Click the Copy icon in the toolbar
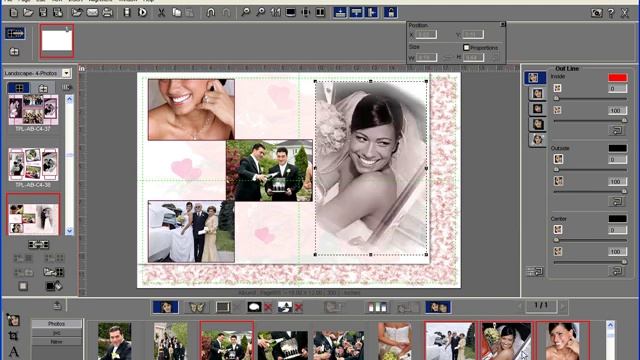This screenshot has width=640, height=360. (x=176, y=13)
